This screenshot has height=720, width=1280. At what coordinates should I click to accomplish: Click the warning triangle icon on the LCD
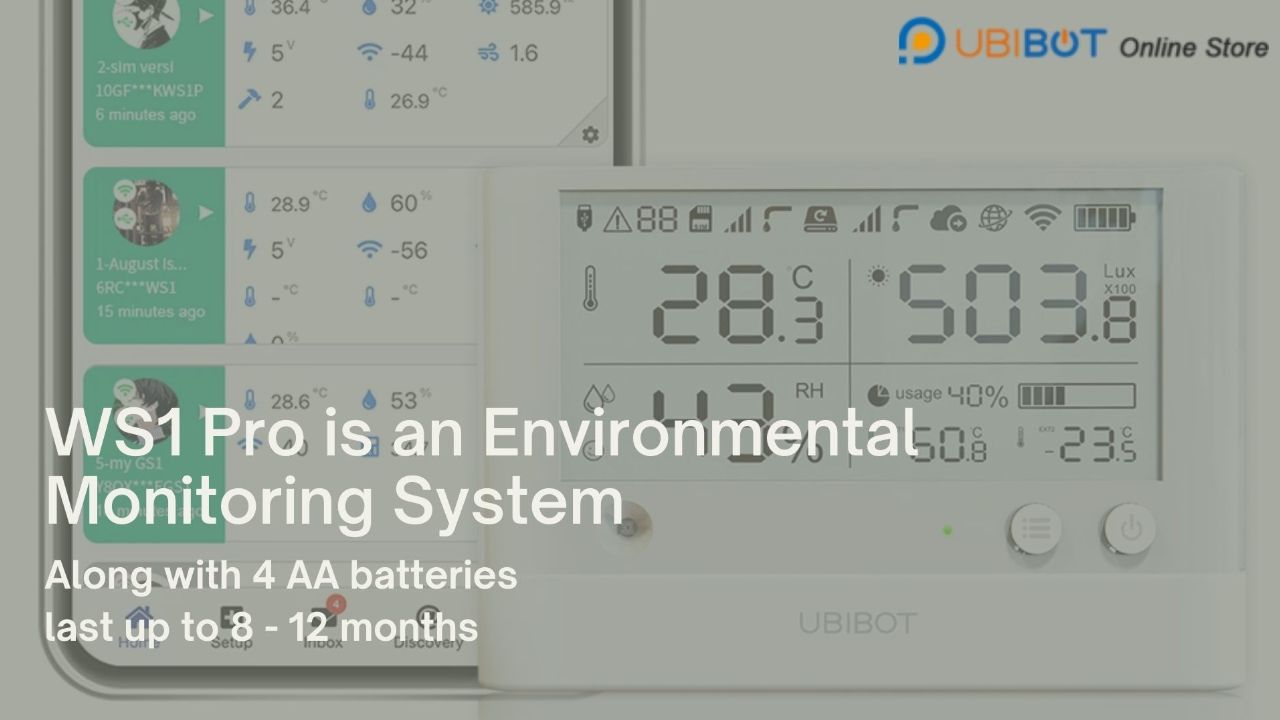pos(617,219)
